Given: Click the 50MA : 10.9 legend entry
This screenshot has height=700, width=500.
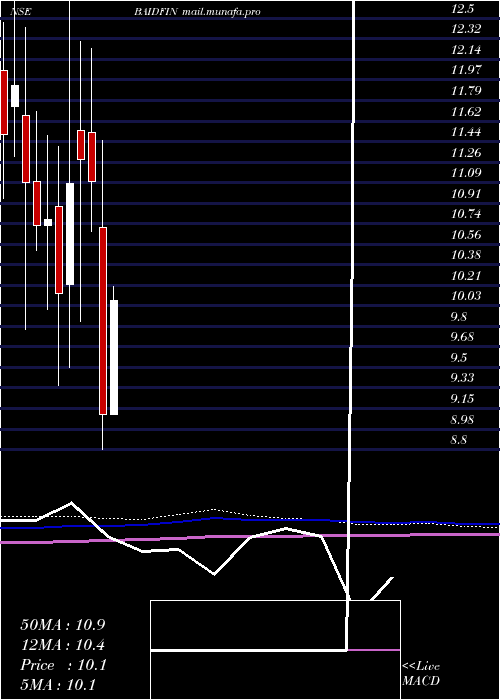Looking at the screenshot, I should [x=63, y=625].
